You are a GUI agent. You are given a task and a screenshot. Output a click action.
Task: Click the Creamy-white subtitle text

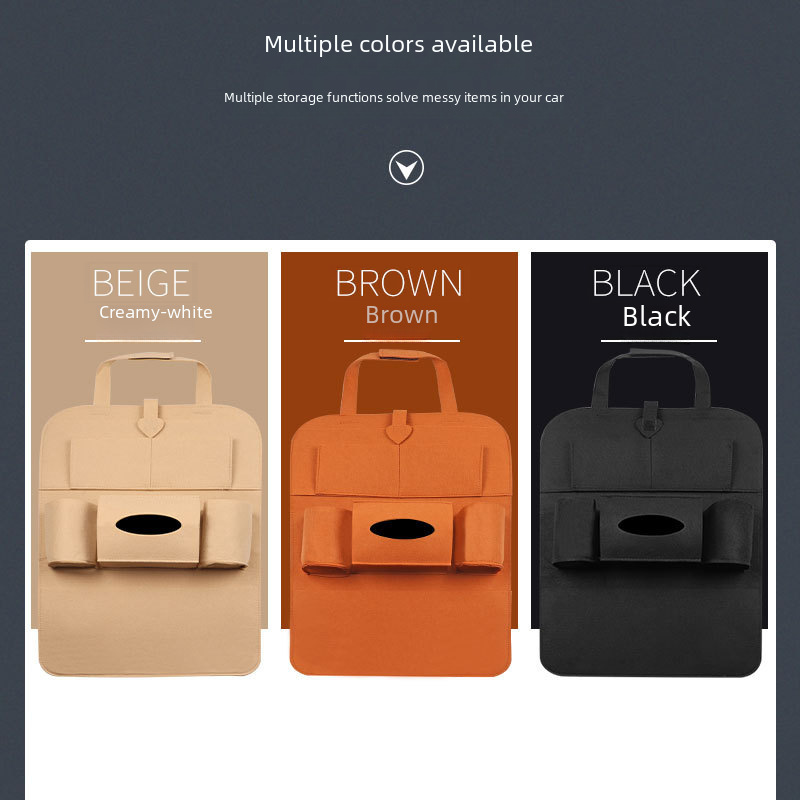click(x=156, y=312)
